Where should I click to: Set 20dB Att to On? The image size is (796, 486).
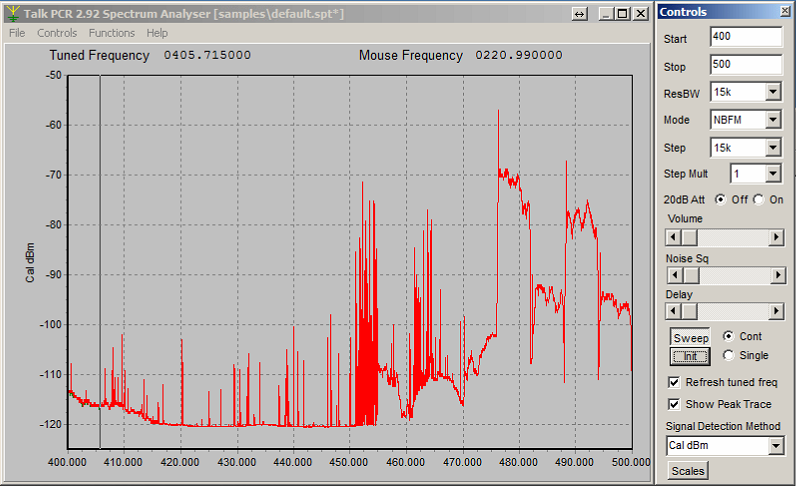(758, 200)
